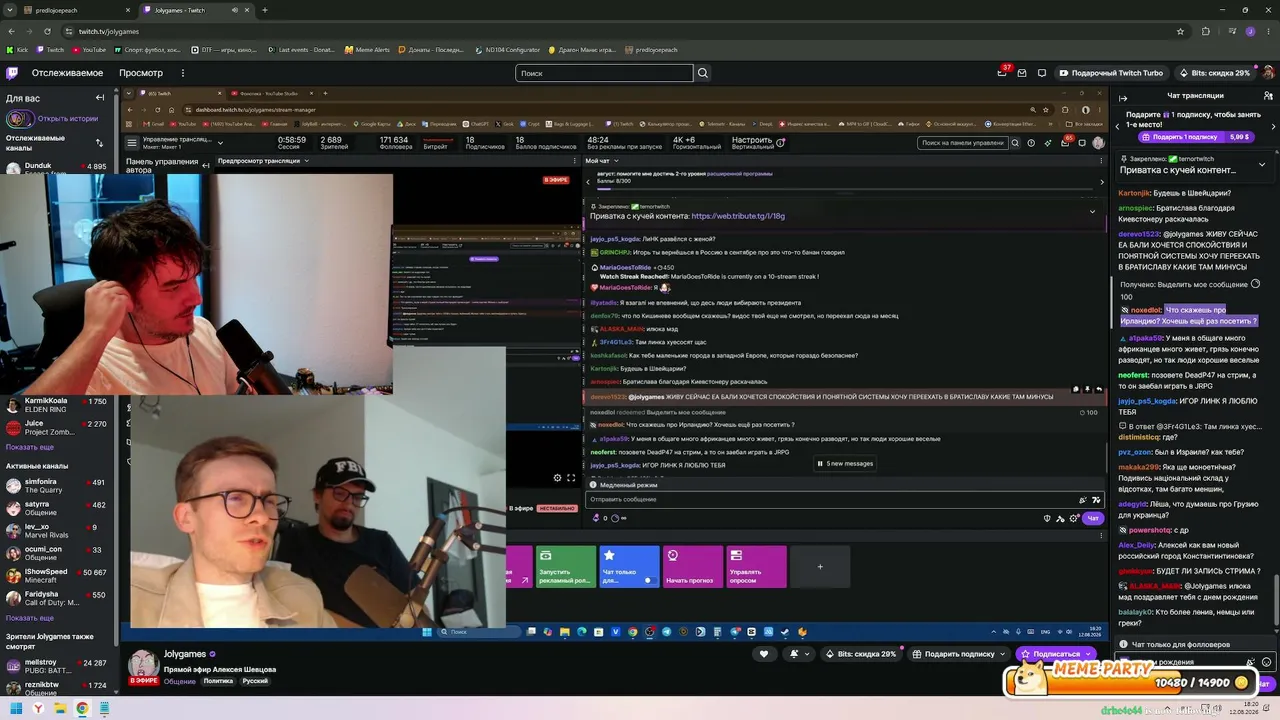Image resolution: width=1280 pixels, height=720 pixels.
Task: Click the three-dot more menu beside Просмотр
Action: 183,73
